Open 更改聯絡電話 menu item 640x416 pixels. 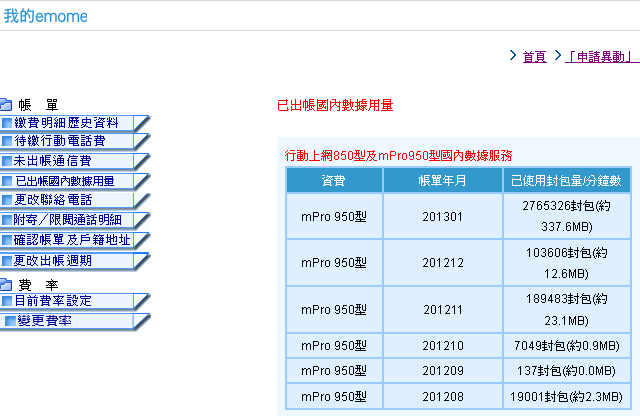(x=75, y=200)
